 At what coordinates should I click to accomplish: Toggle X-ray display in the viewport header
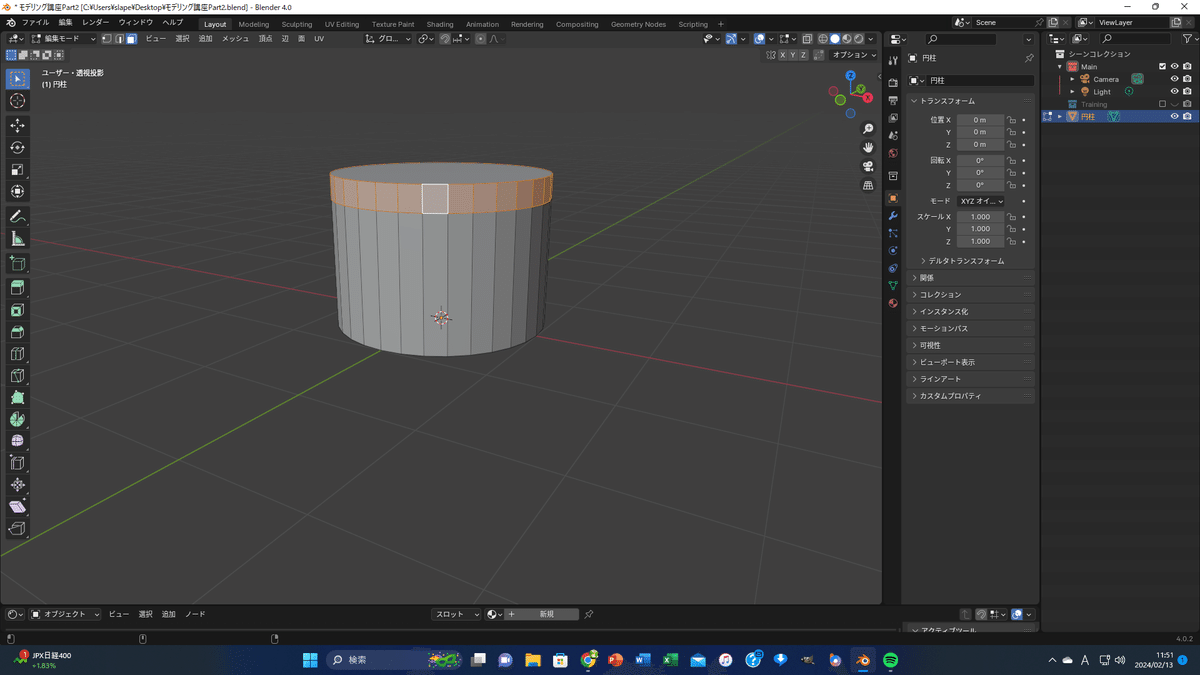pos(809,39)
